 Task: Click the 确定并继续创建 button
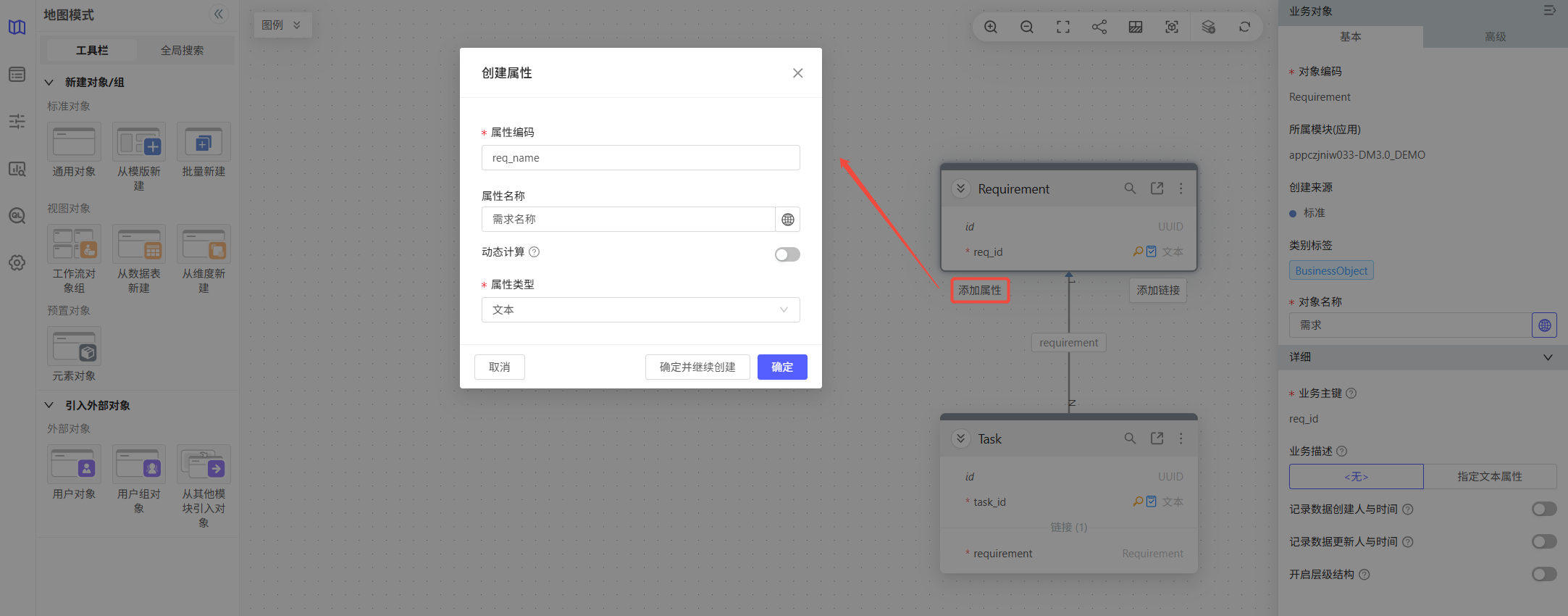pyautogui.click(x=697, y=367)
